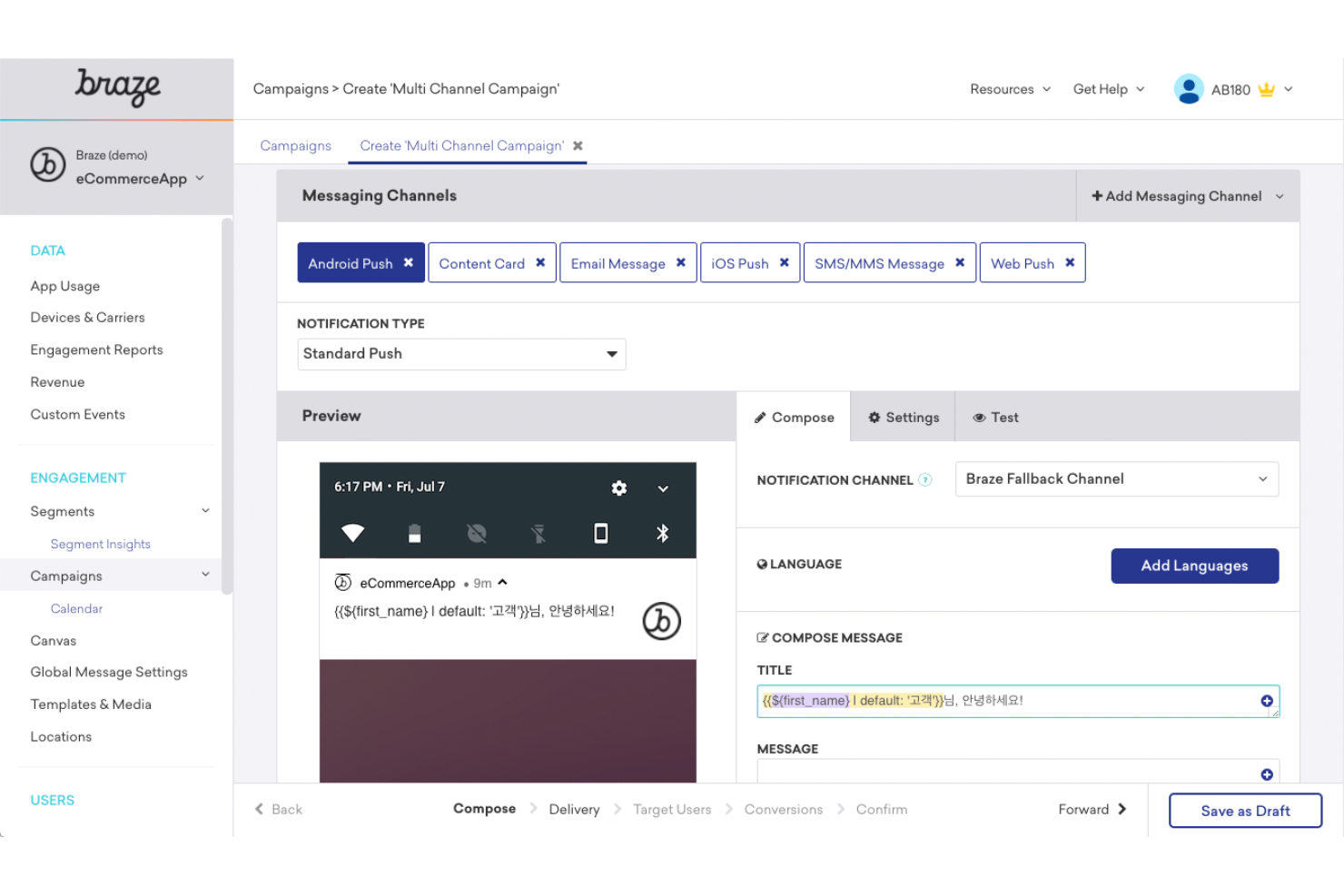1344x896 pixels.
Task: Collapse the Campaigns sidebar section
Action: click(x=206, y=575)
